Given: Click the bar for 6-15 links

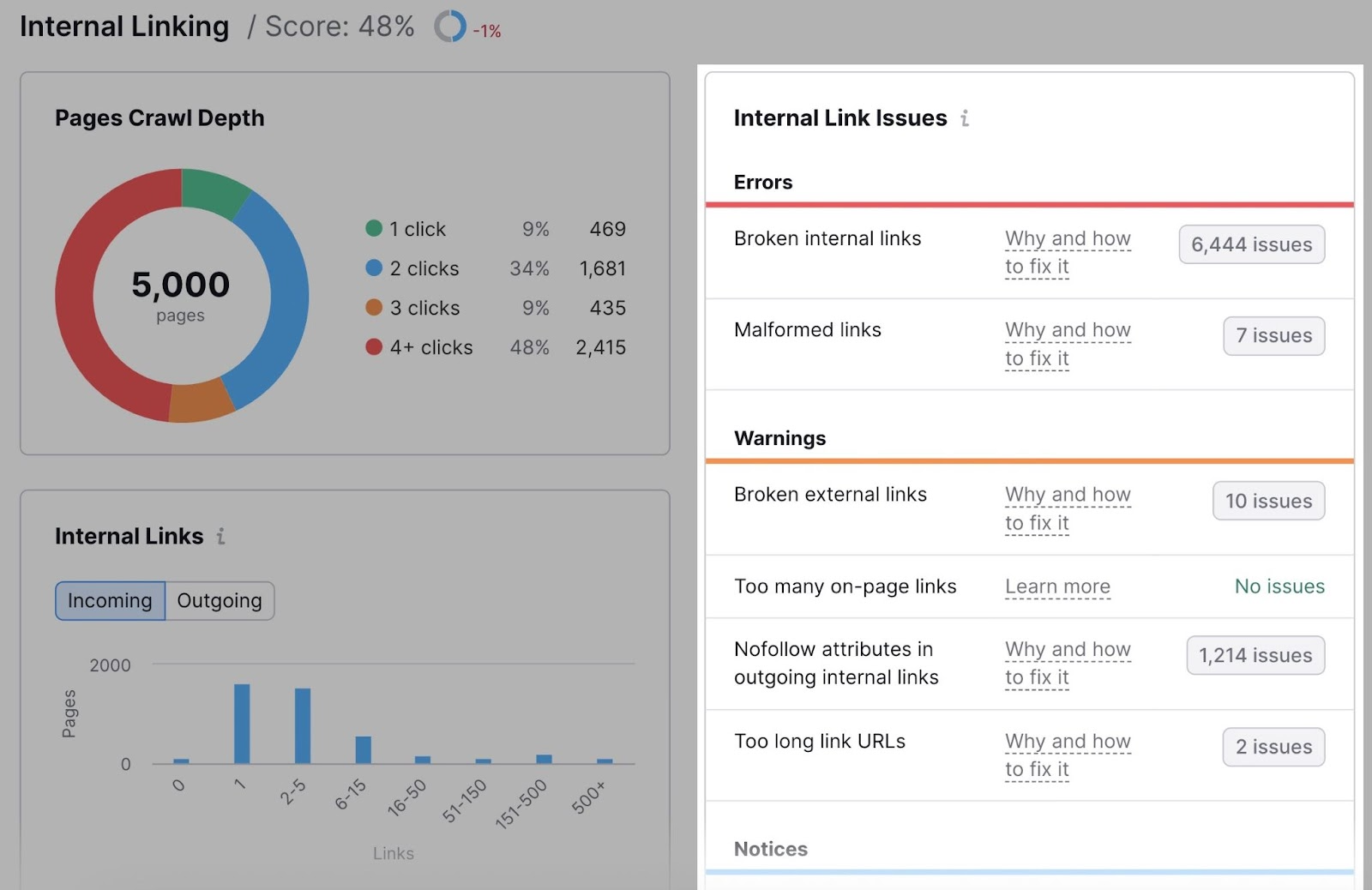Looking at the screenshot, I should 364,749.
